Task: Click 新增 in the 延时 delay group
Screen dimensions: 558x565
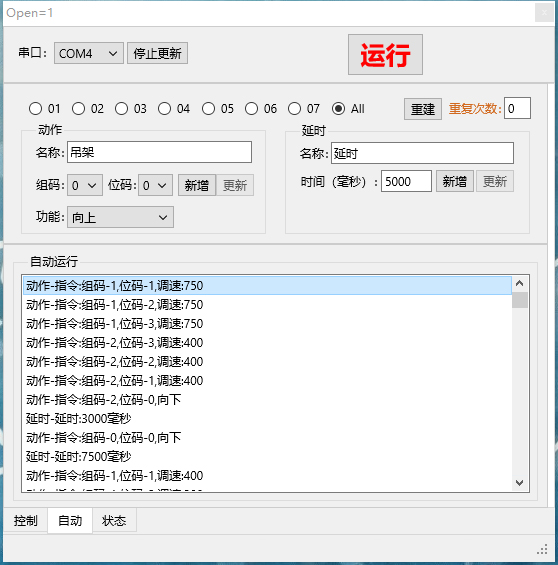Action: [455, 181]
